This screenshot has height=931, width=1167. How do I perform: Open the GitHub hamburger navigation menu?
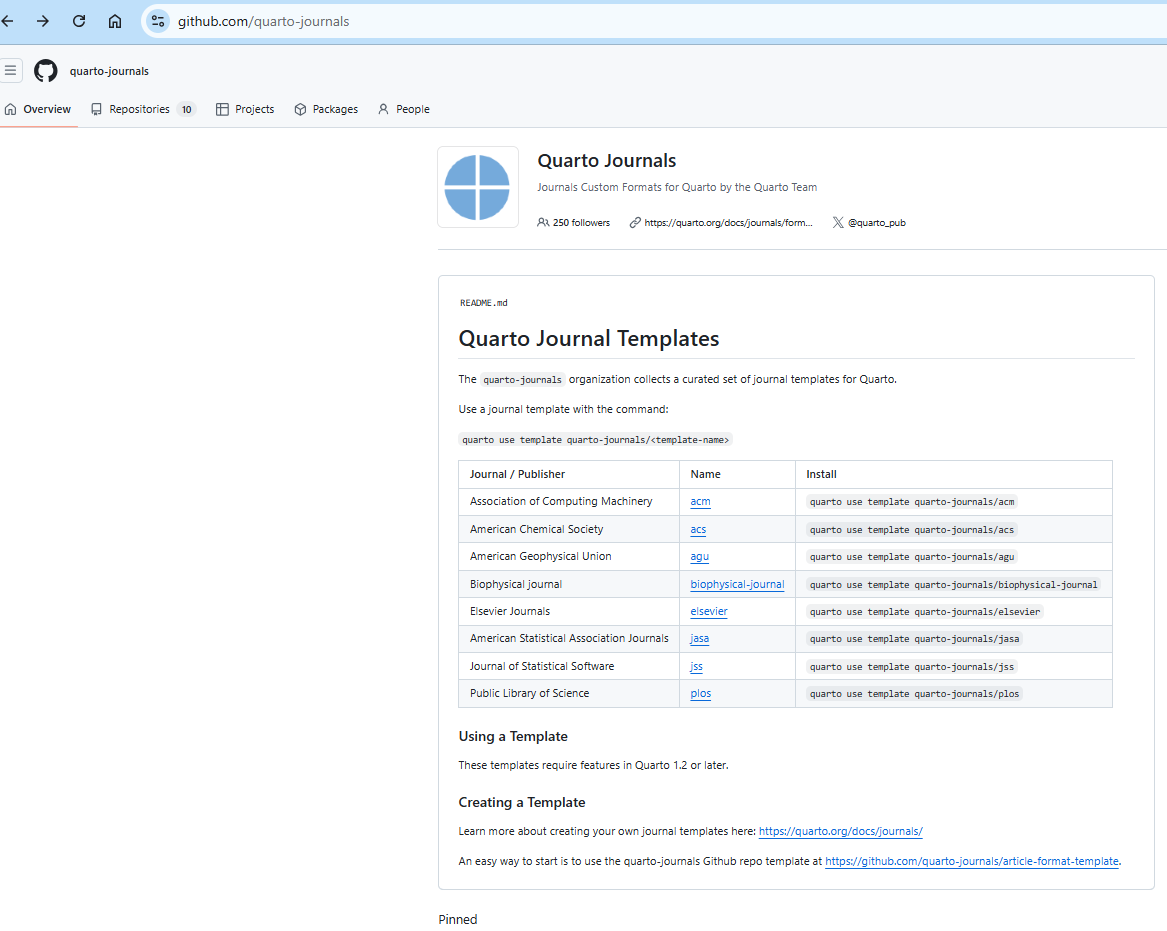point(11,70)
